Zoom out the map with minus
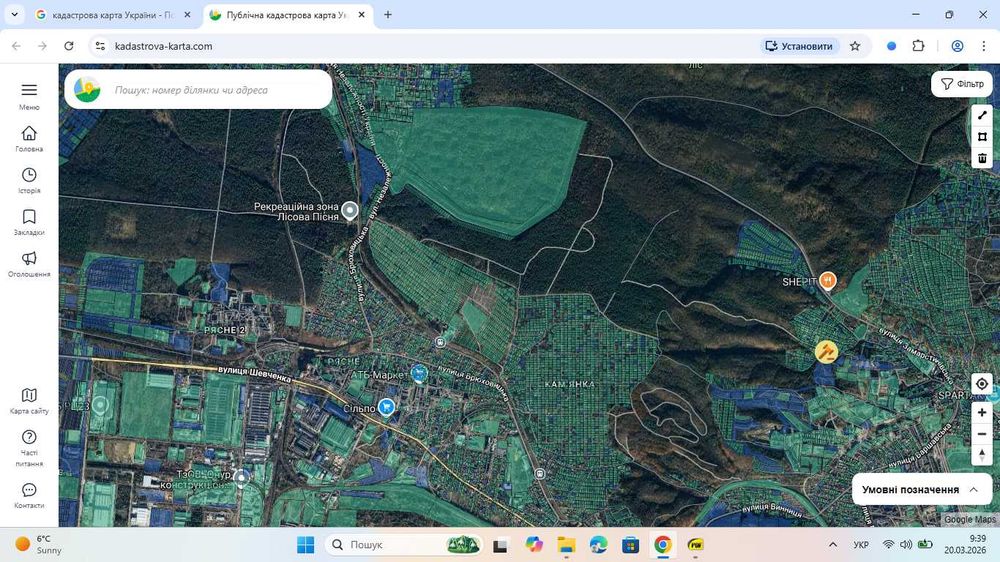Viewport: 1000px width, 562px height. (982, 434)
